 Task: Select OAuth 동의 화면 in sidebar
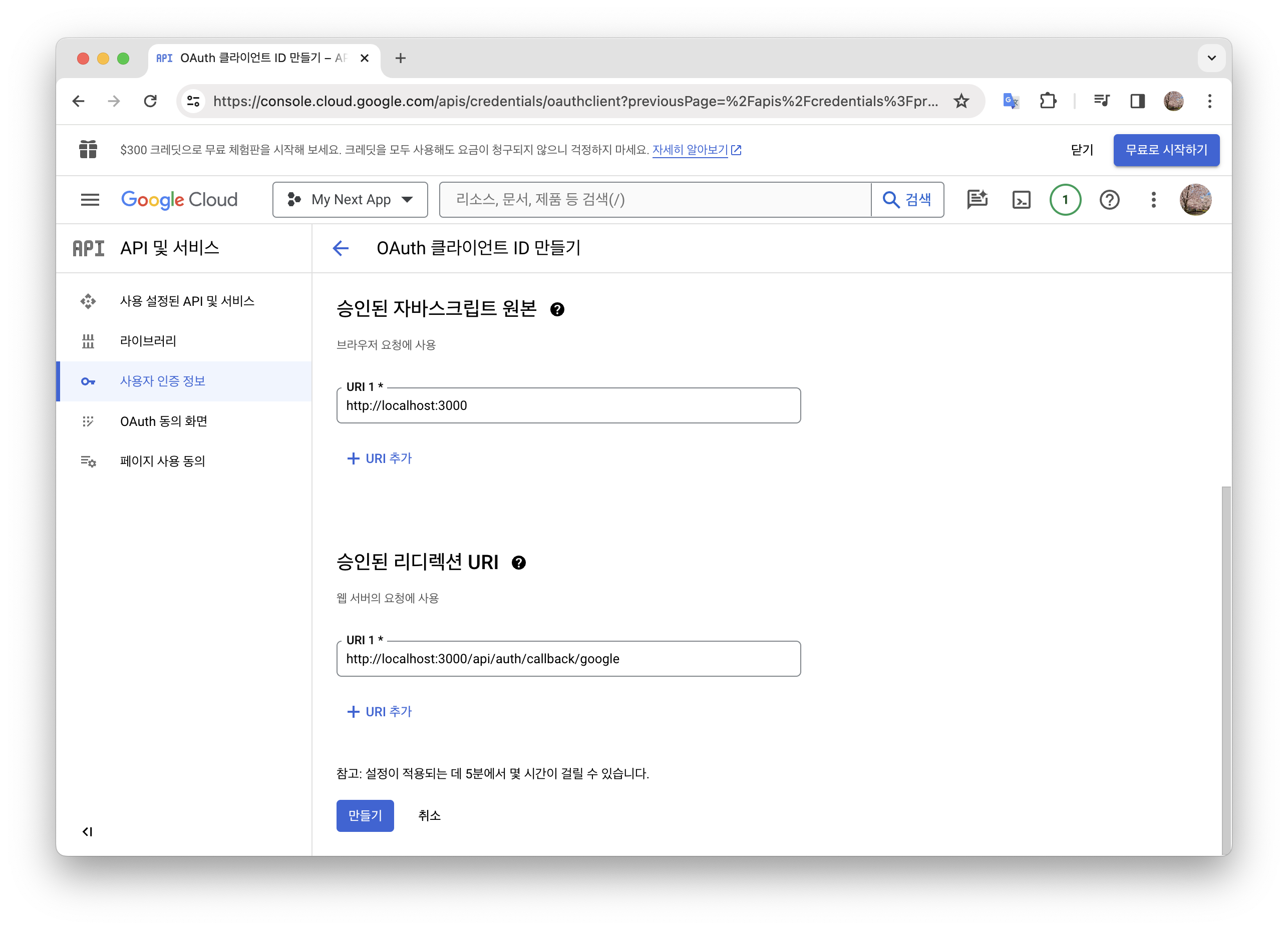tap(164, 421)
